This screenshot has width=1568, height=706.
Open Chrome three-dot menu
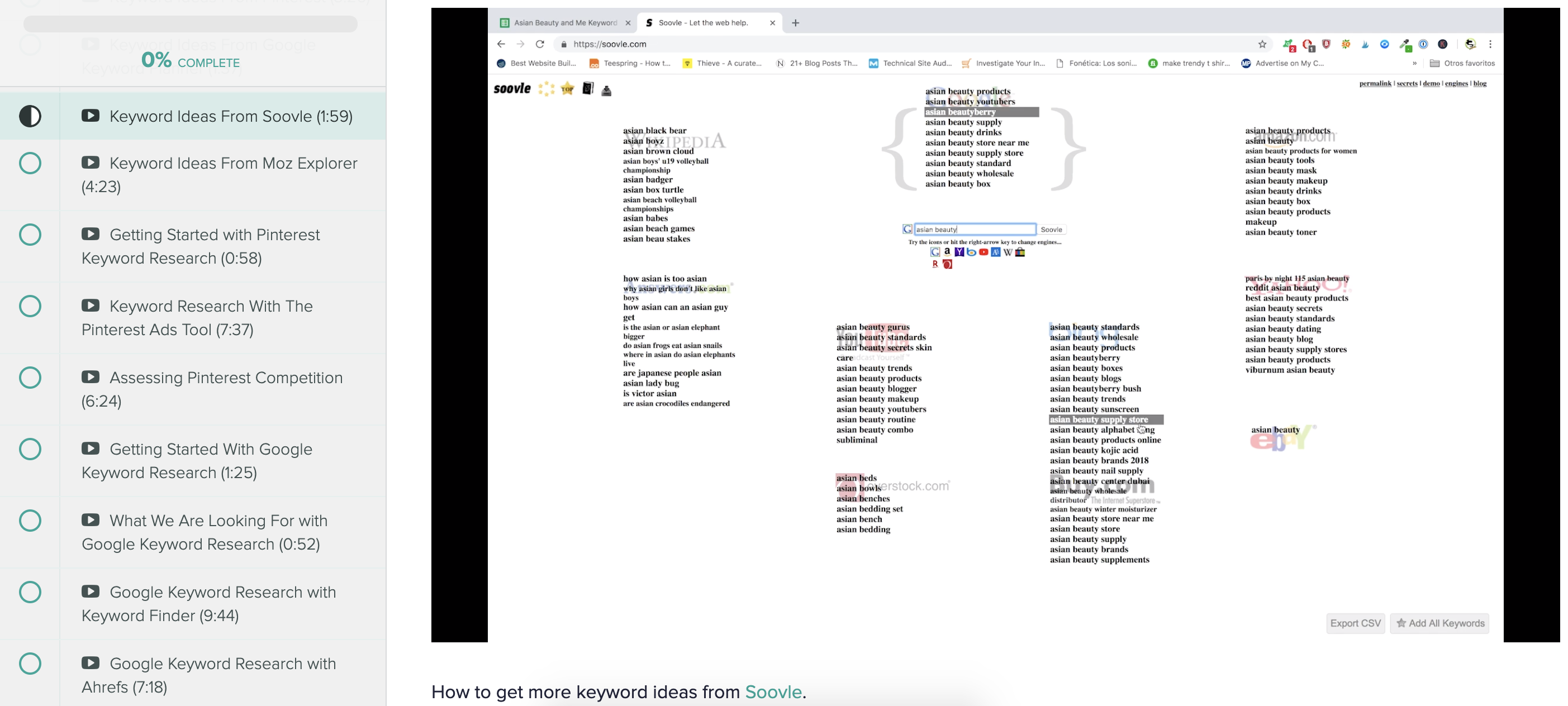[x=1490, y=44]
